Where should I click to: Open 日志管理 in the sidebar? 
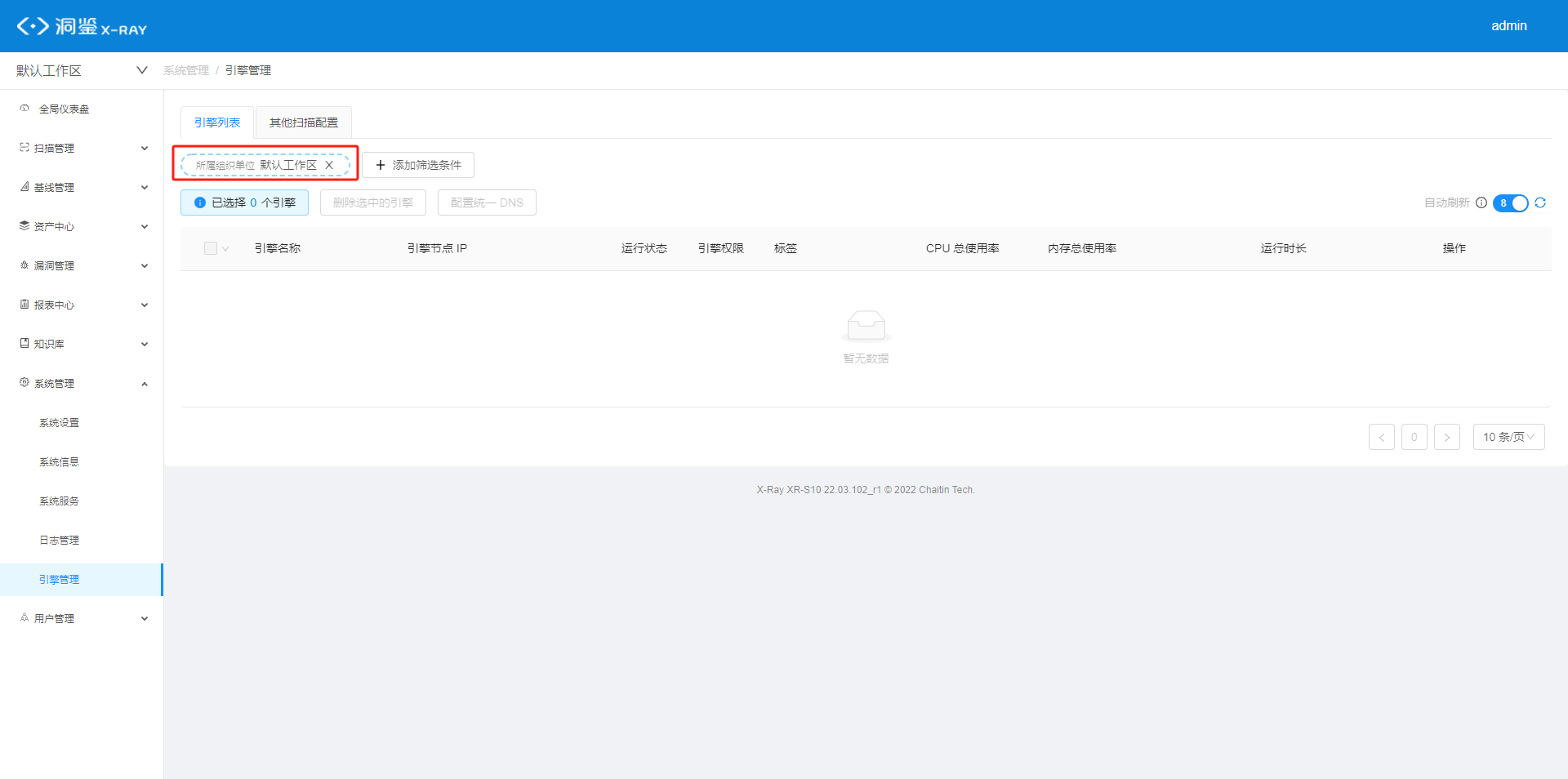pos(60,541)
